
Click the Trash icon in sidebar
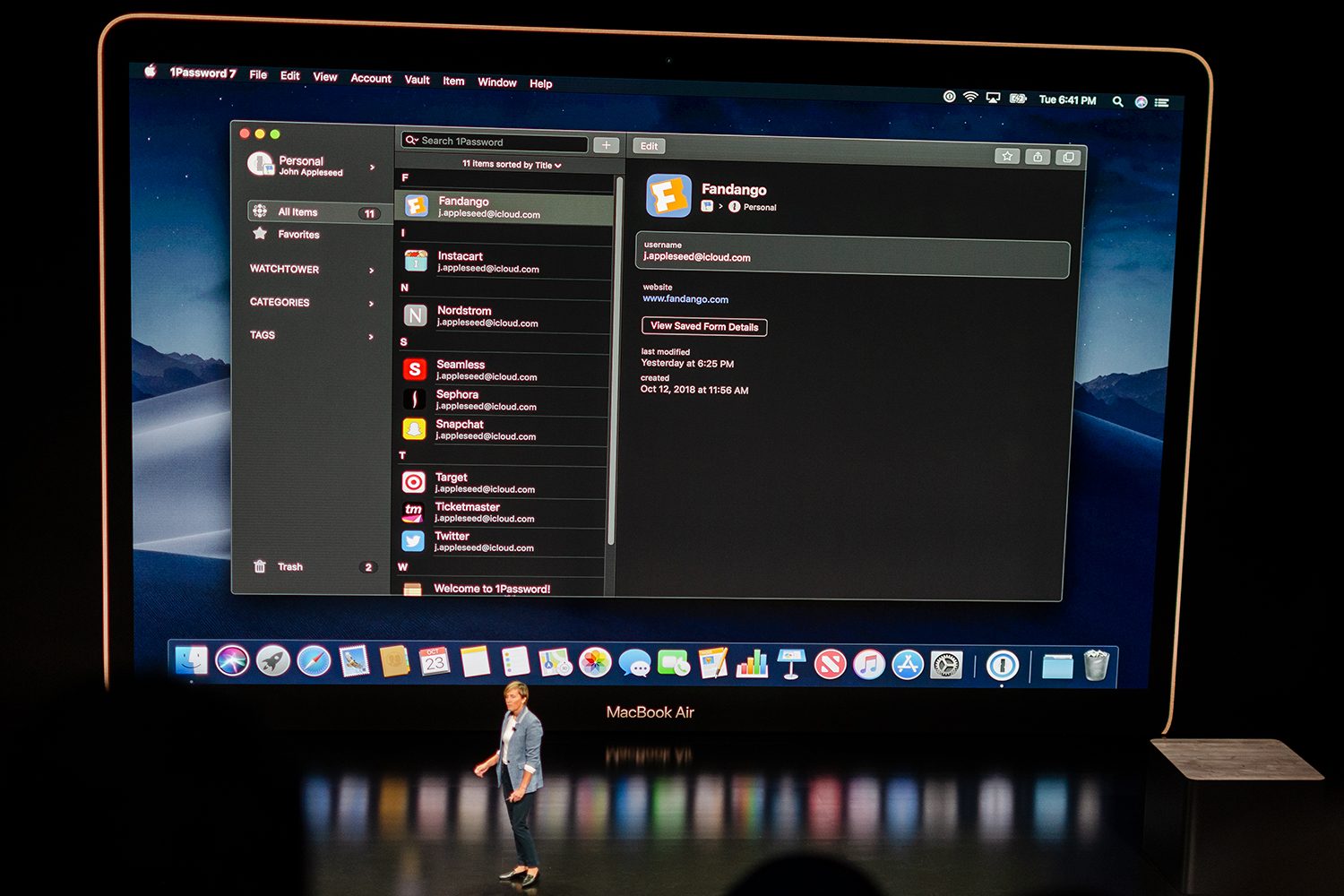click(260, 566)
